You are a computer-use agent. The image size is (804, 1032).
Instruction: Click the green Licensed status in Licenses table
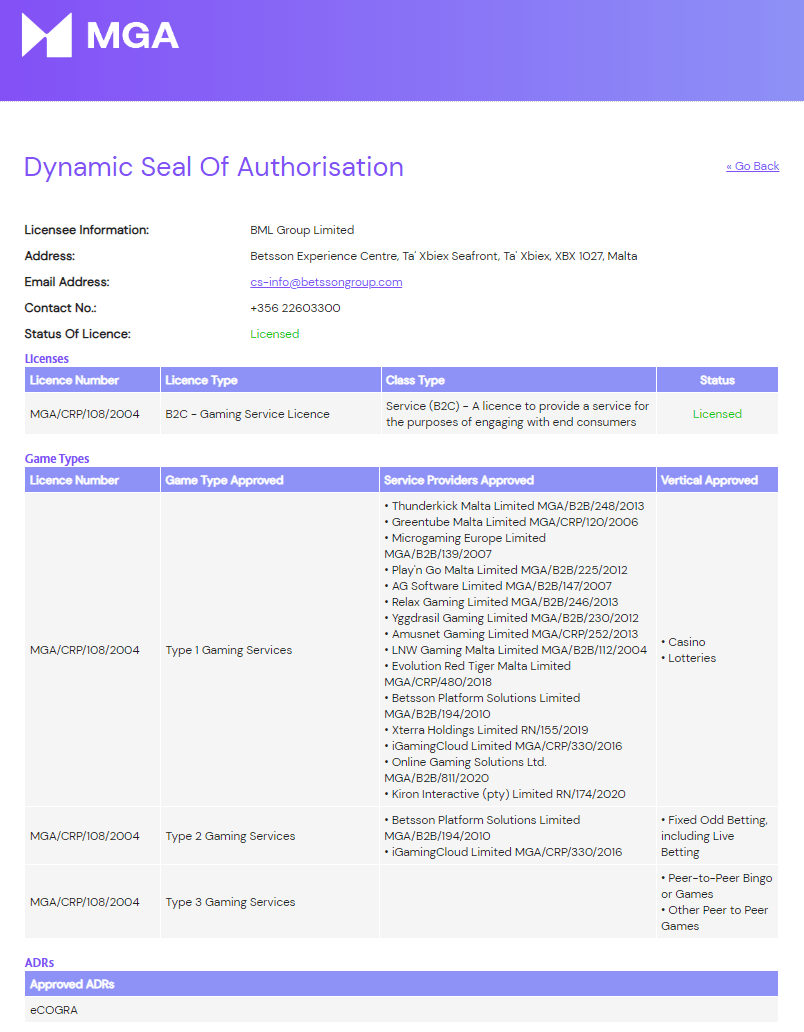pyautogui.click(x=717, y=414)
